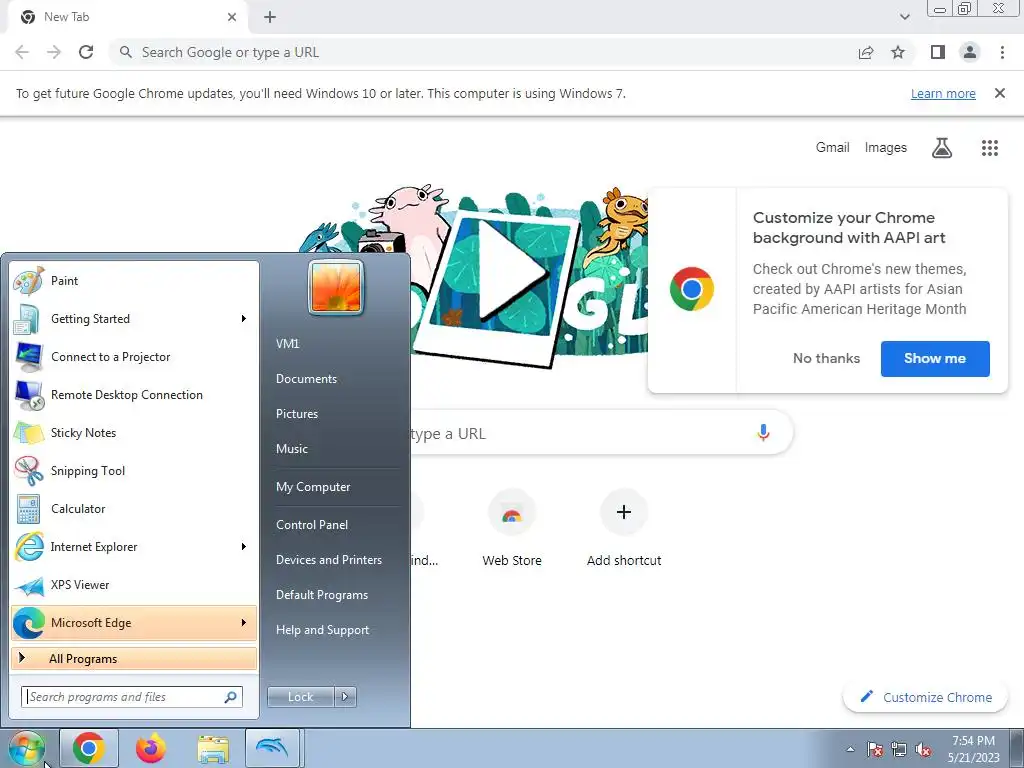
Task: Open Devices and Printers
Action: (328, 560)
